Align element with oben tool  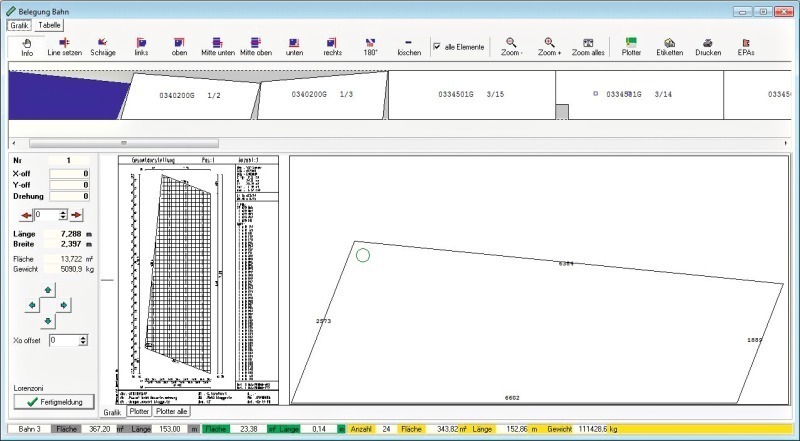click(179, 47)
